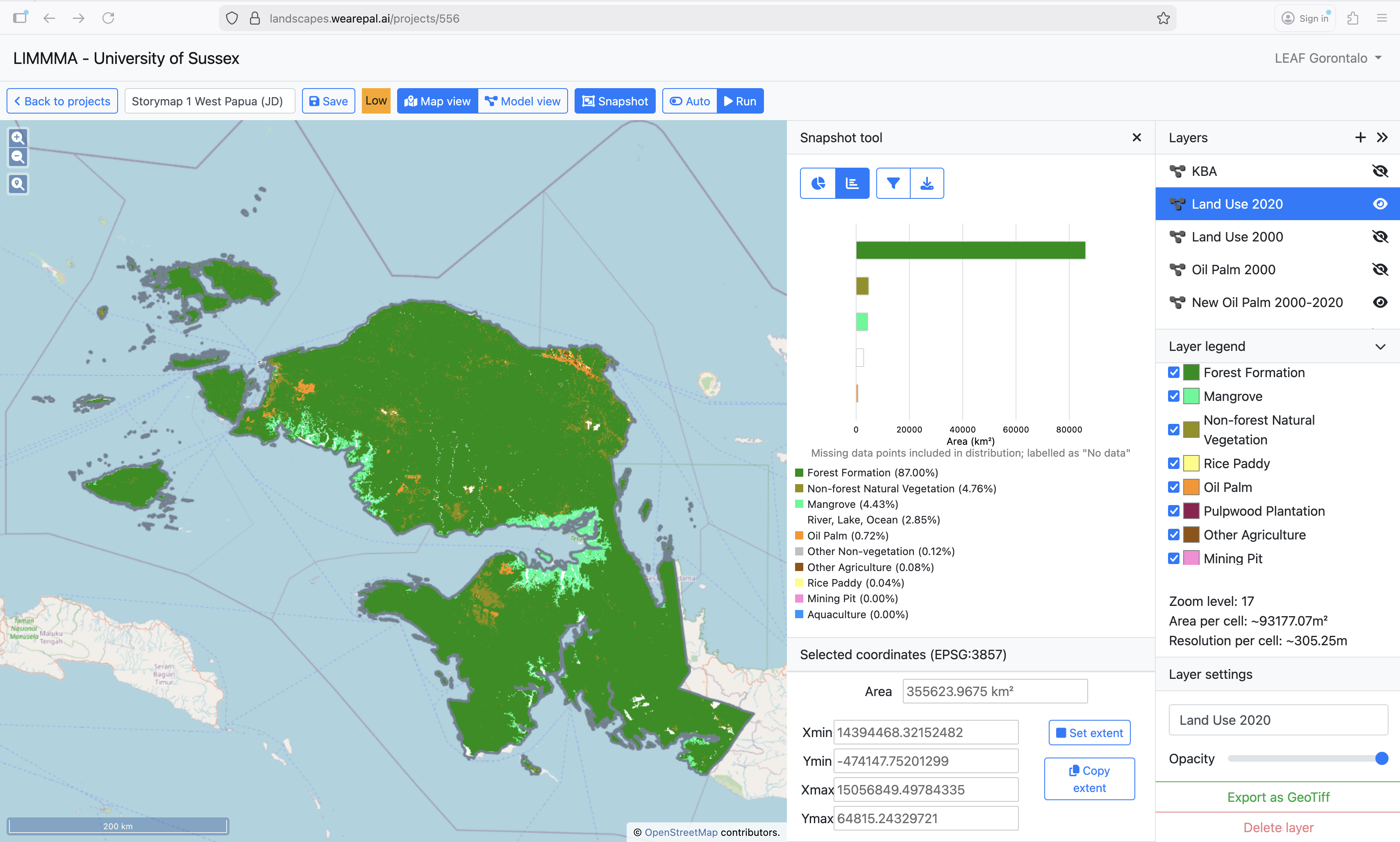
Task: Switch snapshot chart to pie view
Action: click(x=818, y=183)
